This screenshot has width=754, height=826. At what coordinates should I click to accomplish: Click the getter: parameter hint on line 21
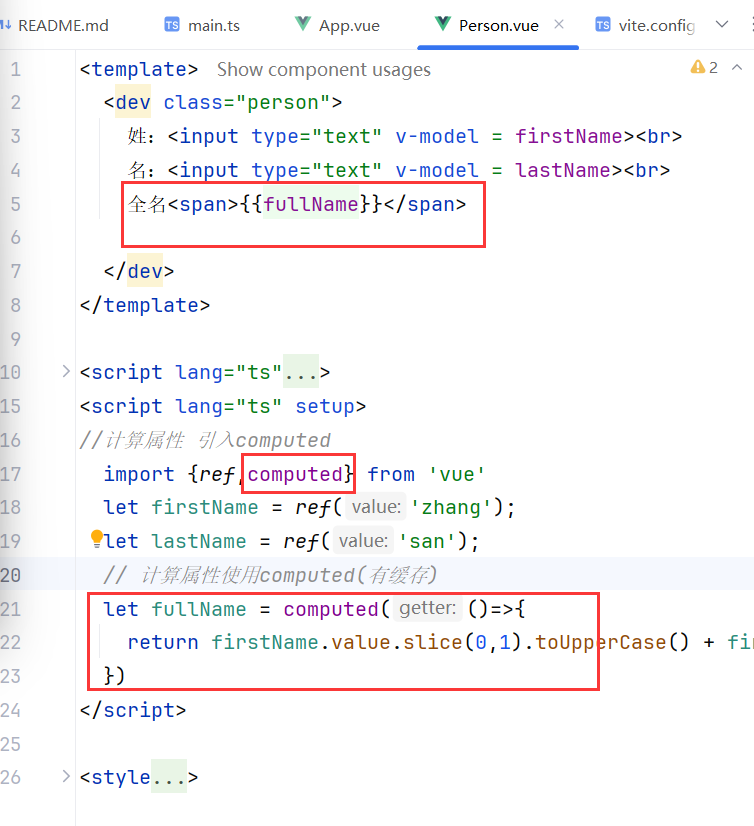coord(427,608)
